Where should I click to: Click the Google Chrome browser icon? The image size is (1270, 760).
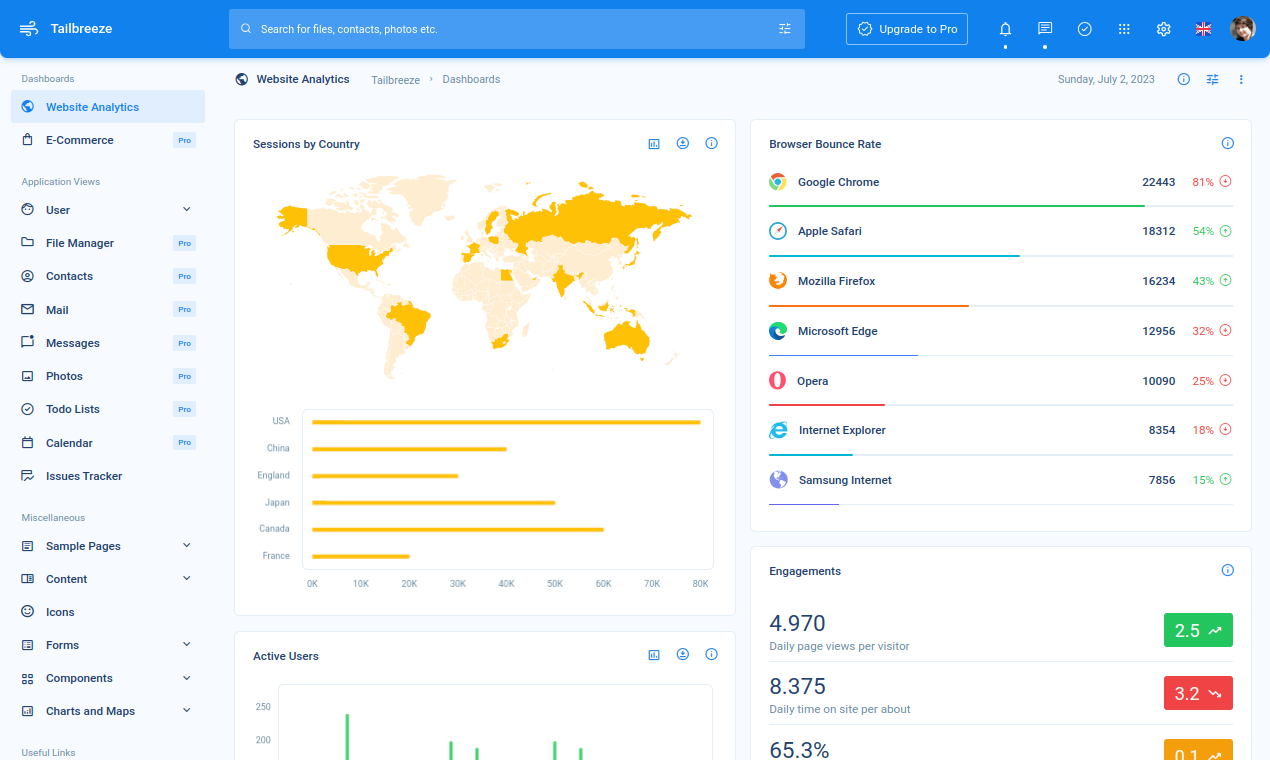pos(778,182)
